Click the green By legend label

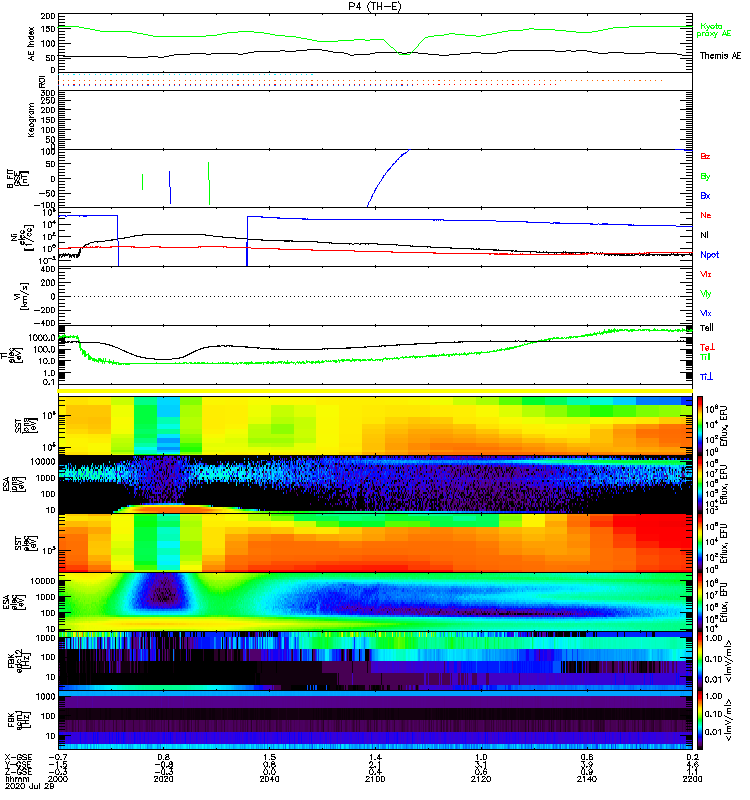pyautogui.click(x=705, y=176)
